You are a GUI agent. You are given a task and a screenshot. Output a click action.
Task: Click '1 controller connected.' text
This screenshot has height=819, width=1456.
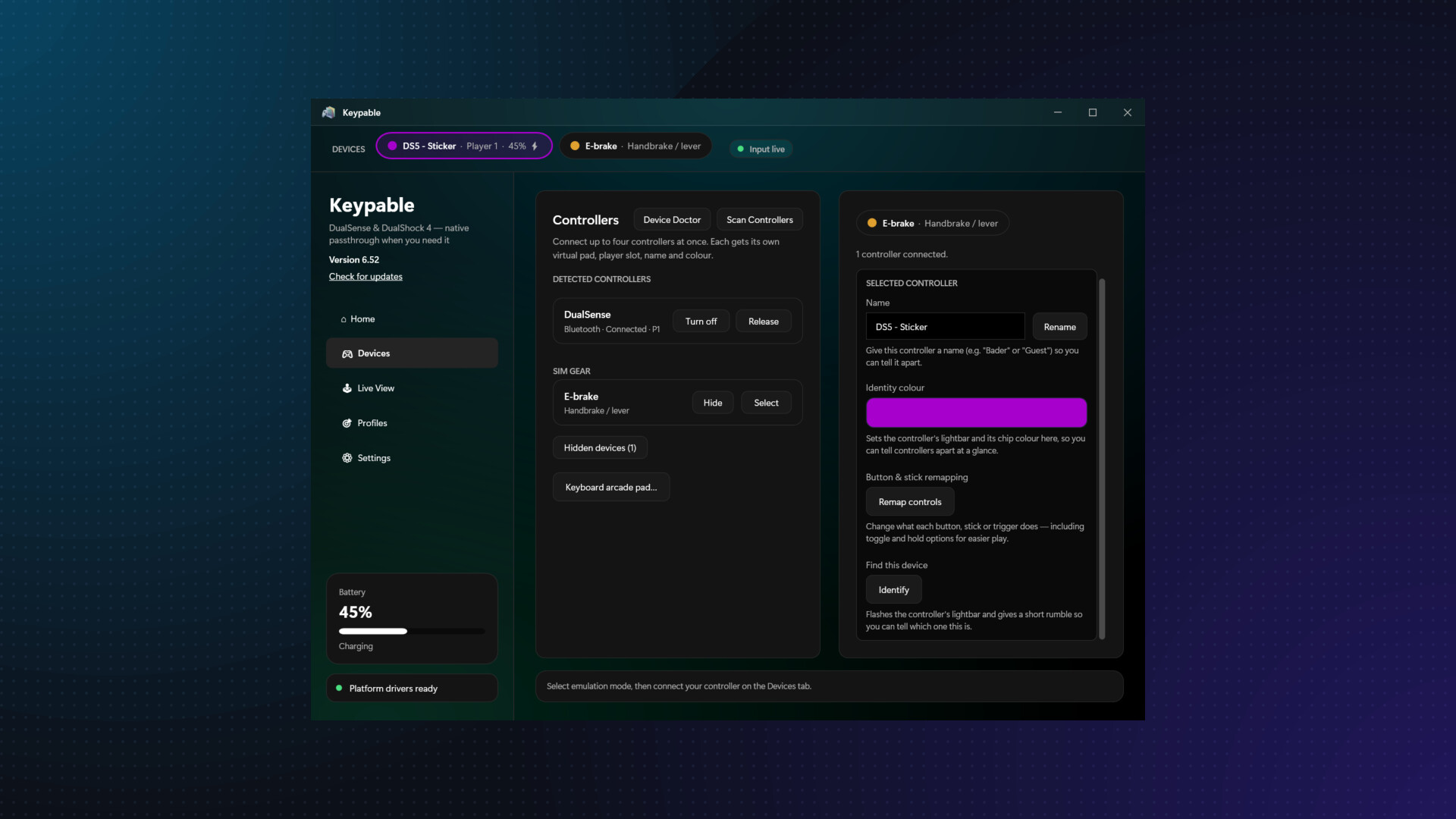point(902,255)
